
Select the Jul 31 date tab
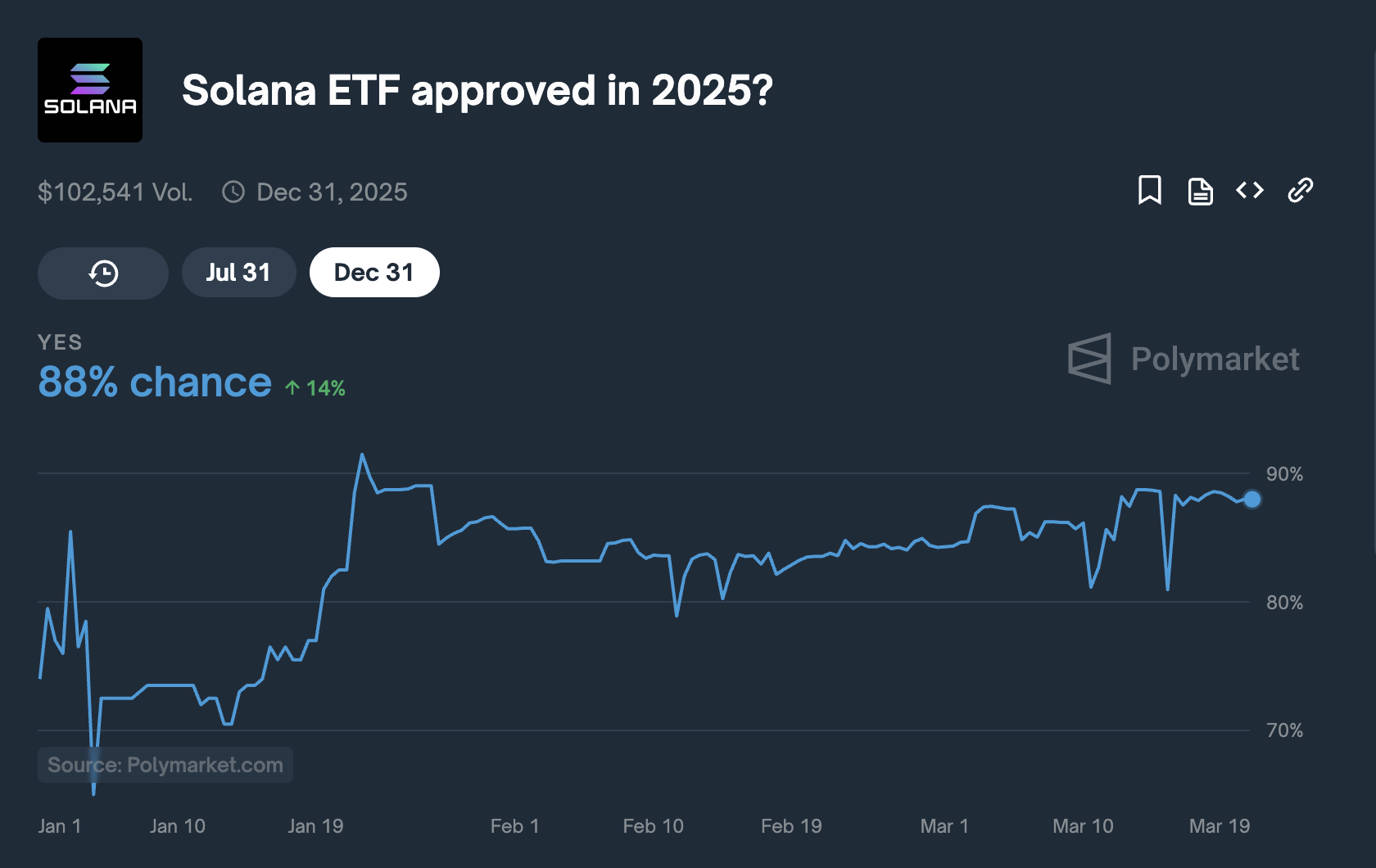tap(238, 273)
